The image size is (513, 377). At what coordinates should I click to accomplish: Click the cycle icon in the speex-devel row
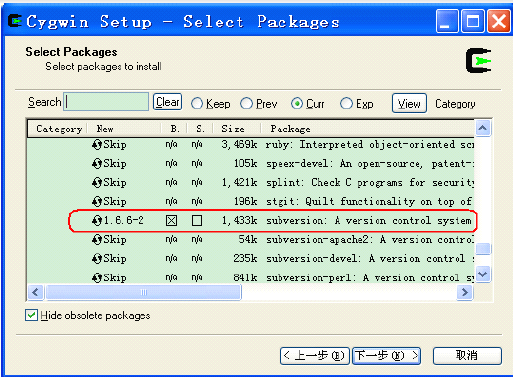click(x=97, y=164)
